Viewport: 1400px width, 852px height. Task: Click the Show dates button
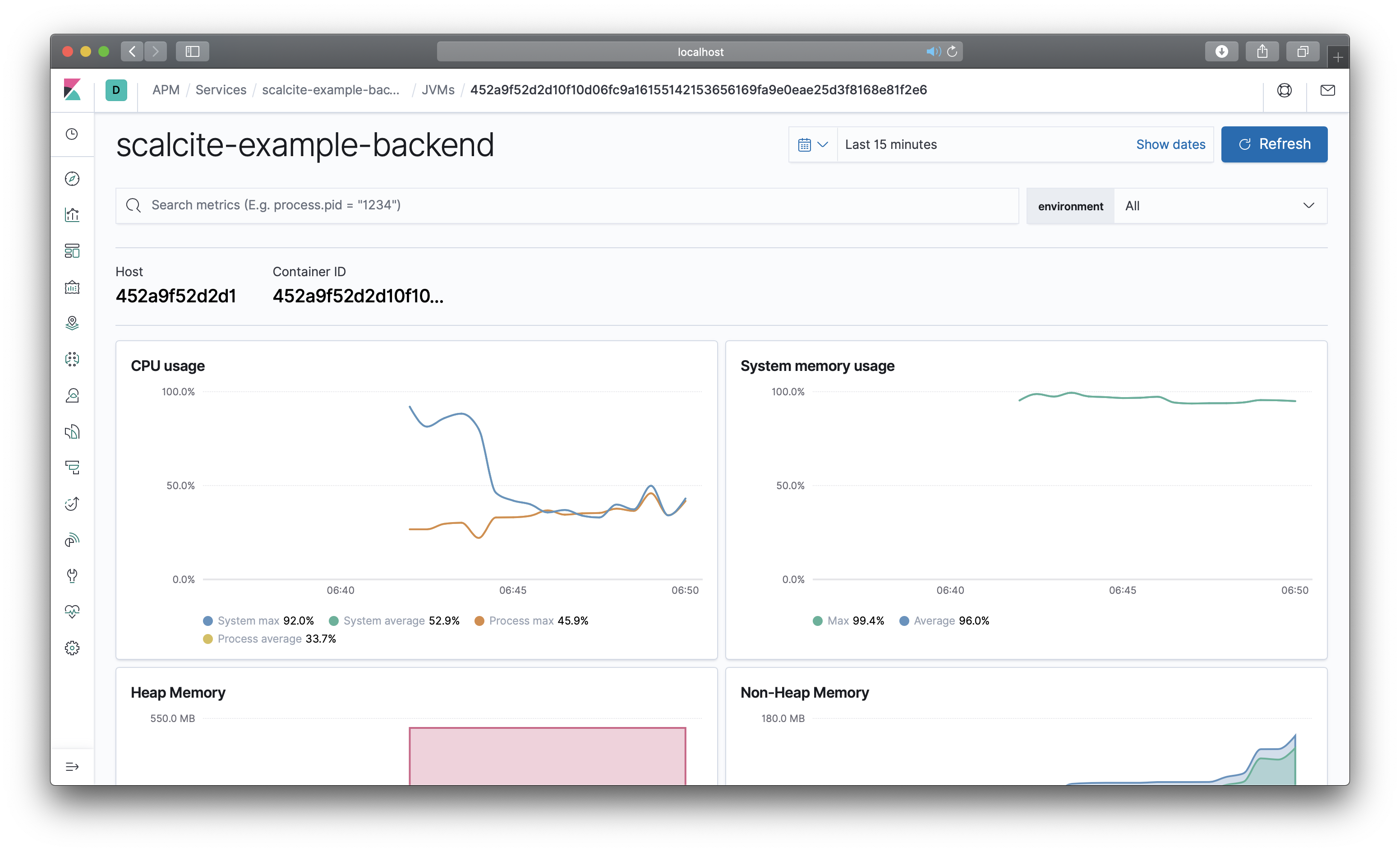tap(1171, 144)
